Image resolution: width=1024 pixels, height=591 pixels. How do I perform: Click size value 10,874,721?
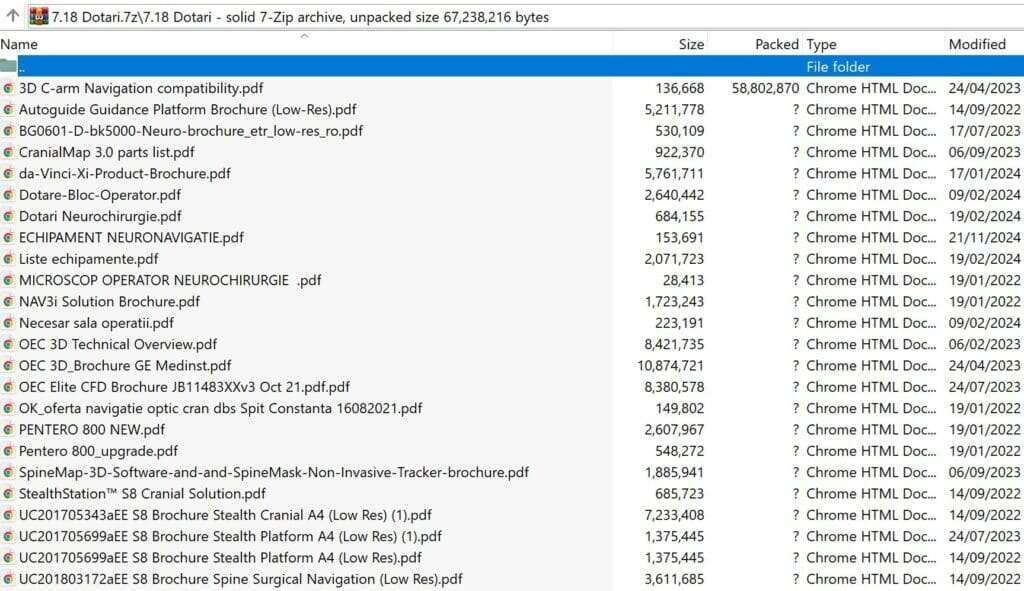pyautogui.click(x=671, y=366)
